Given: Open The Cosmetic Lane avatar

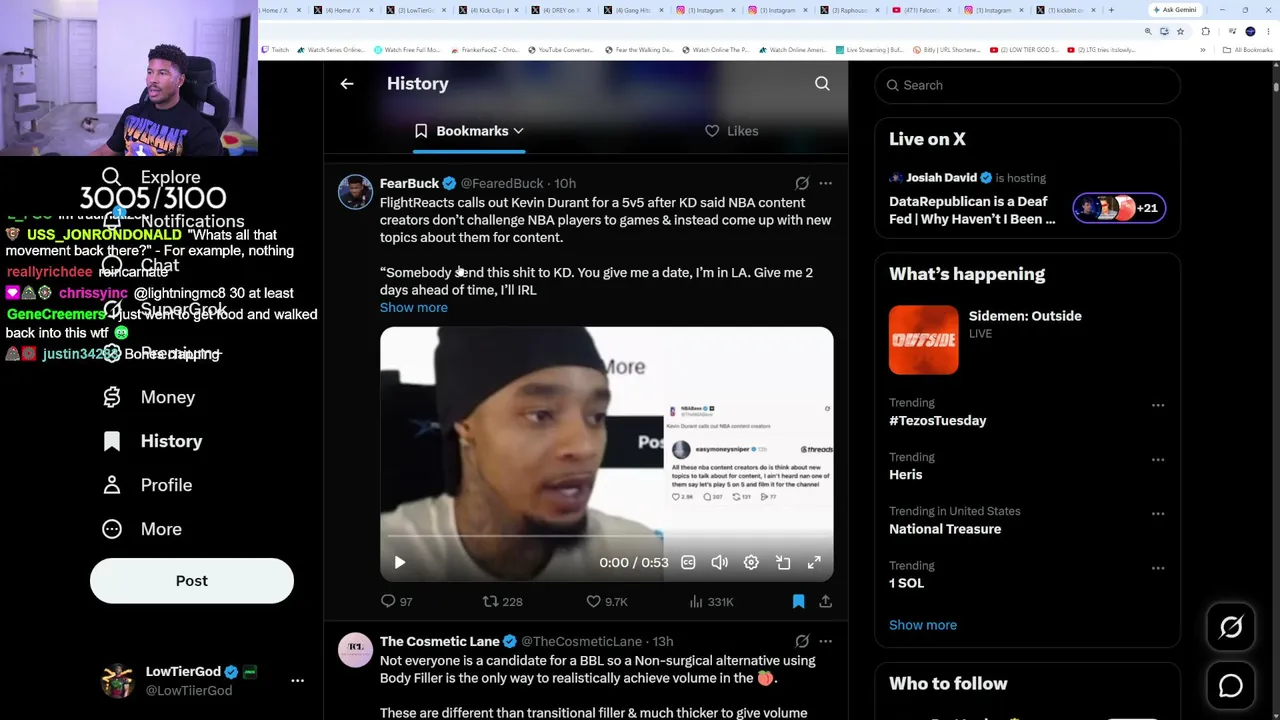Looking at the screenshot, I should point(355,649).
